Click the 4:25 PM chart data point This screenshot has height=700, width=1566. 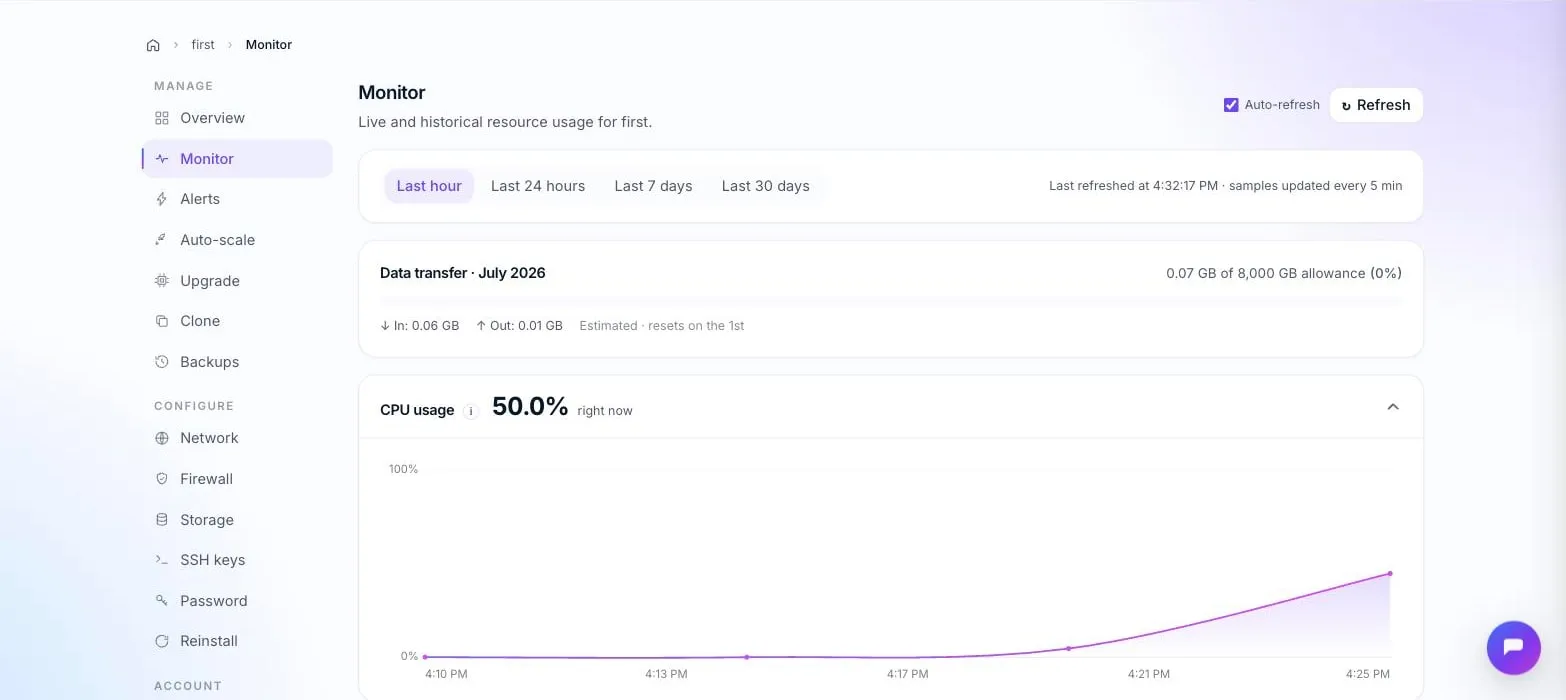click(x=1390, y=574)
